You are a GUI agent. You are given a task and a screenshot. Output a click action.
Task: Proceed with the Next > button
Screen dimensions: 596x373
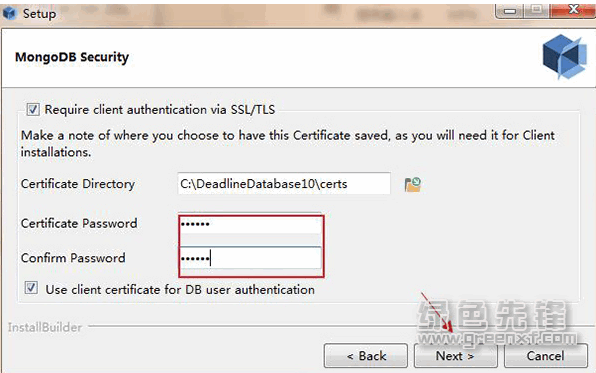pos(455,356)
